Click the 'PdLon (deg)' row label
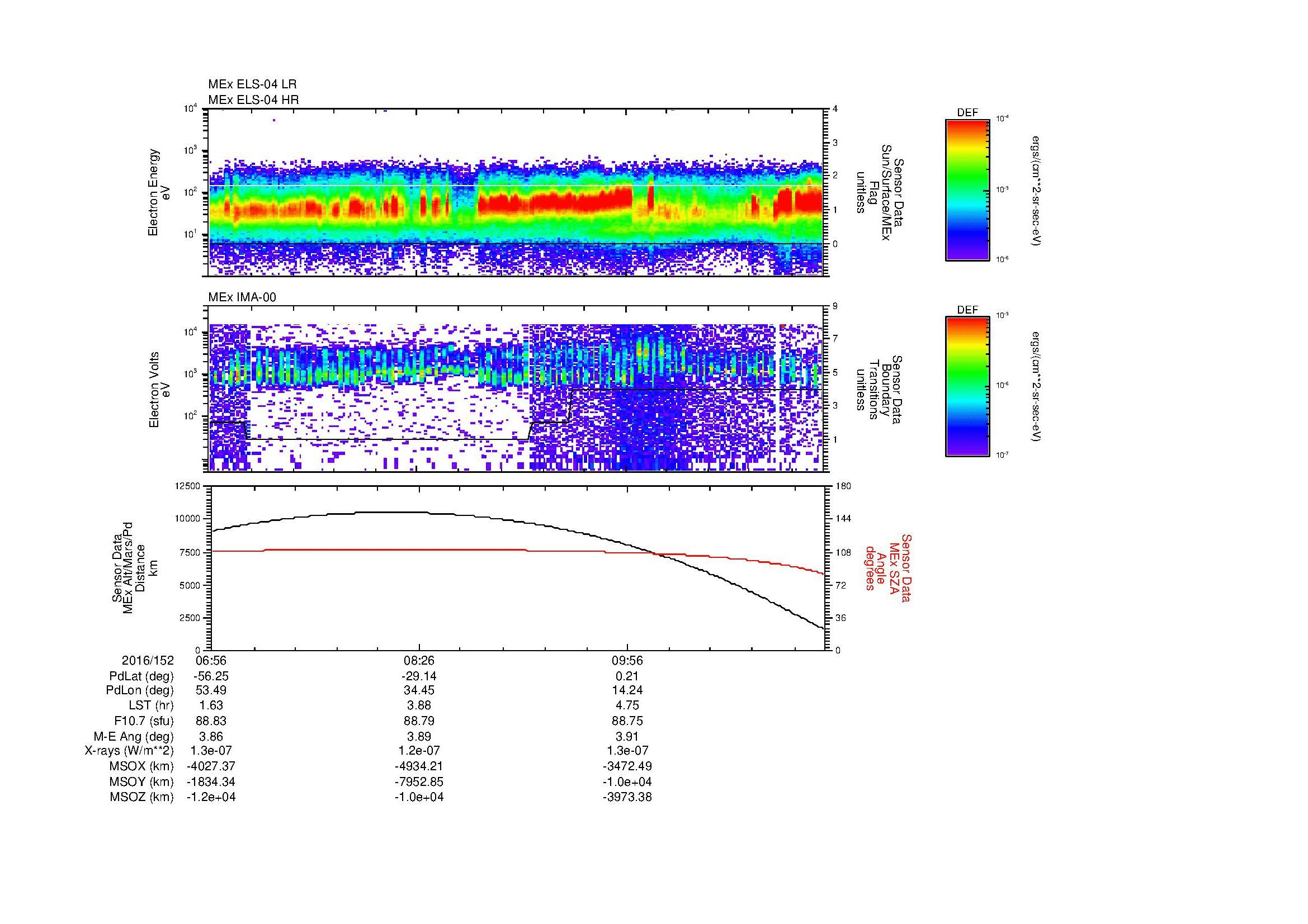 [x=140, y=690]
